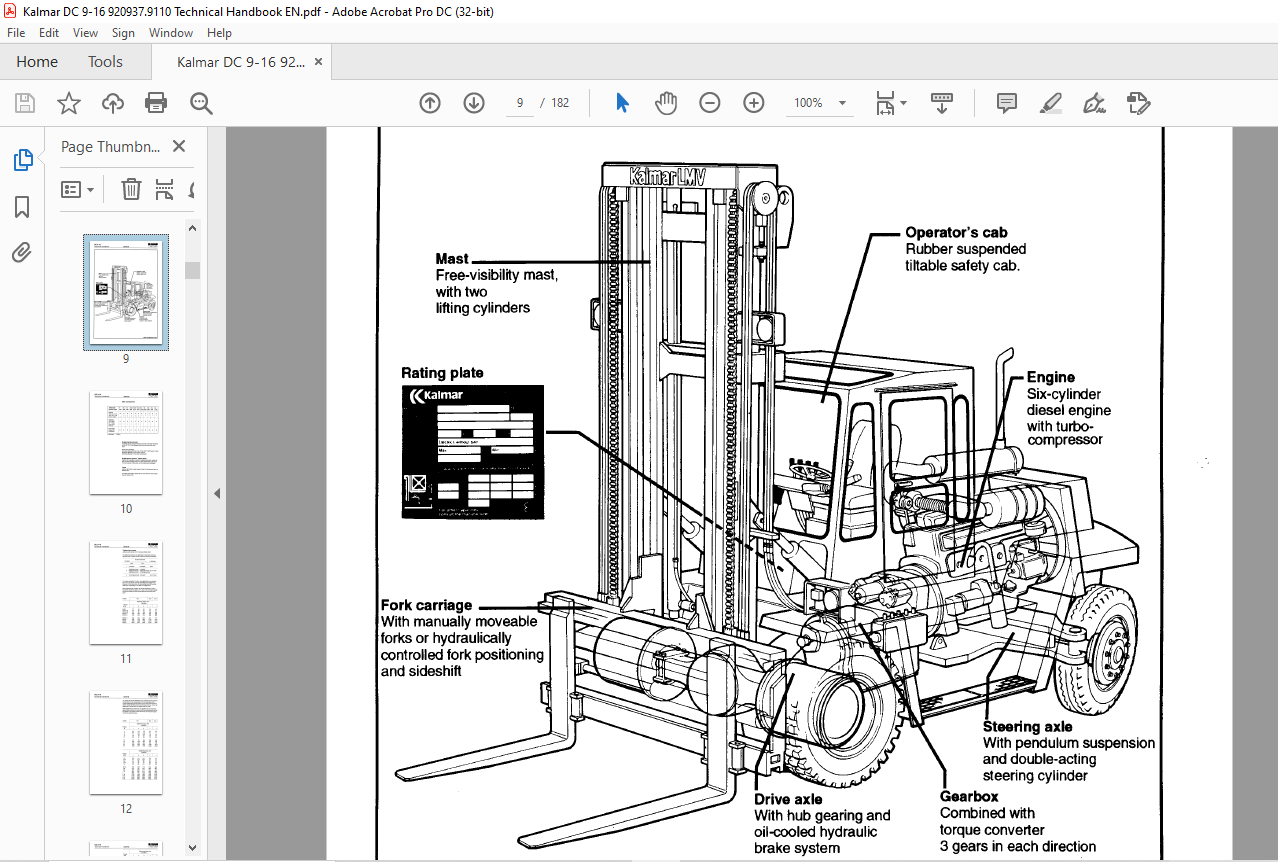The width and height of the screenshot is (1278, 862).
Task: Click the "Engine" label heading
Action: [1051, 377]
